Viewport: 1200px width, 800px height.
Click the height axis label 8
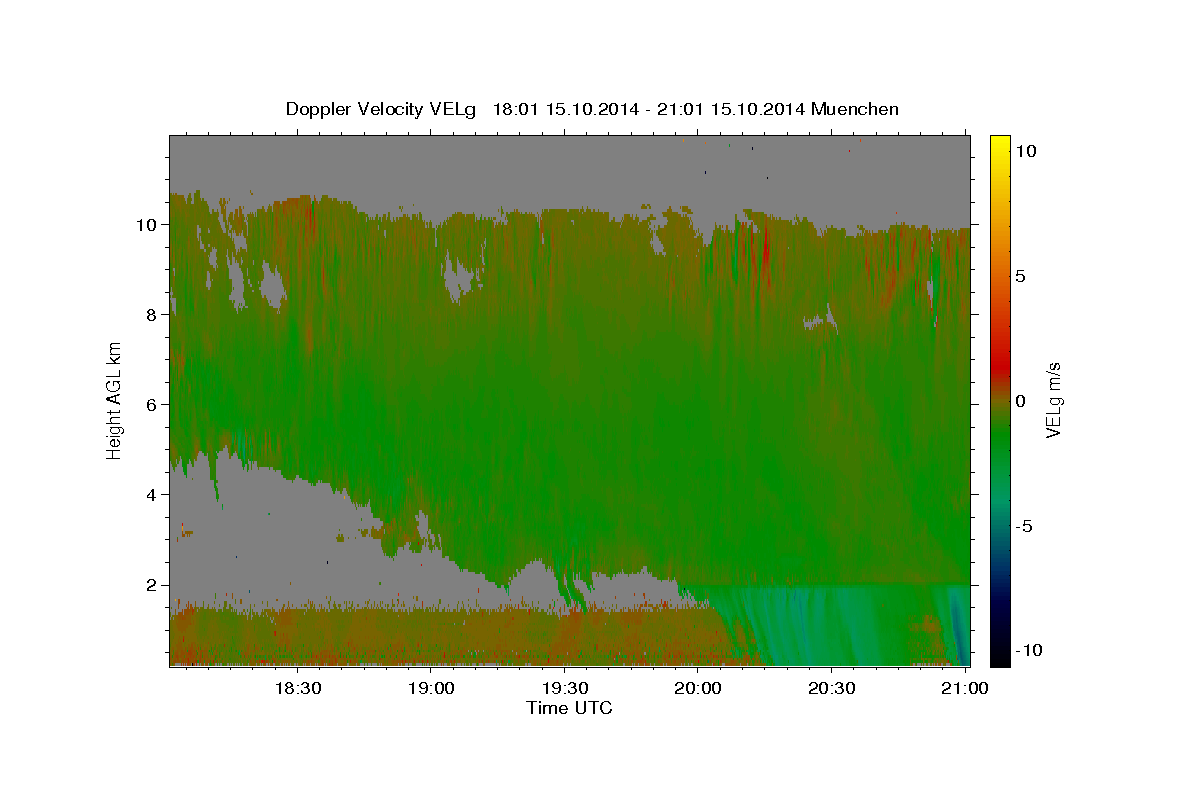click(151, 315)
